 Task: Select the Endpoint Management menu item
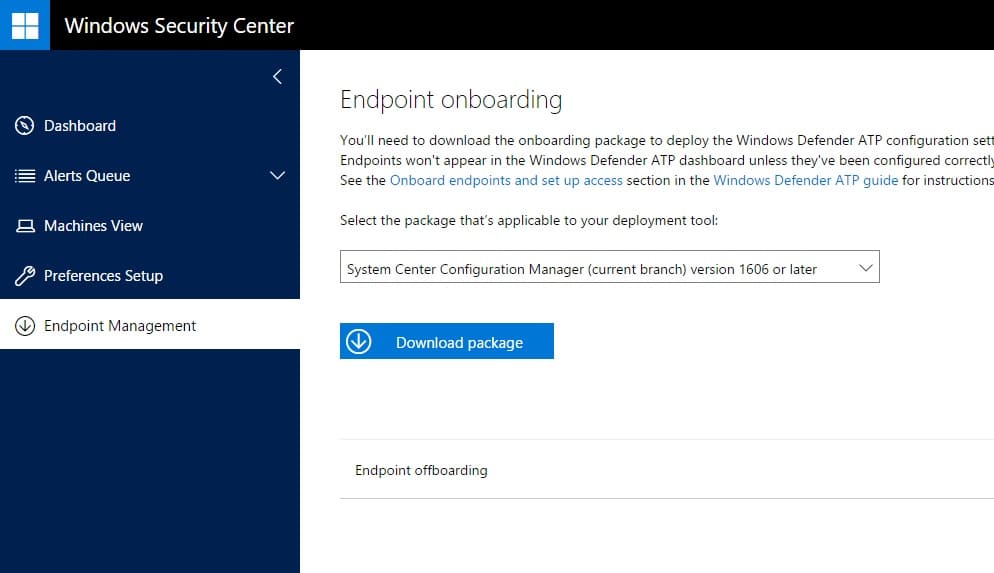(120, 326)
